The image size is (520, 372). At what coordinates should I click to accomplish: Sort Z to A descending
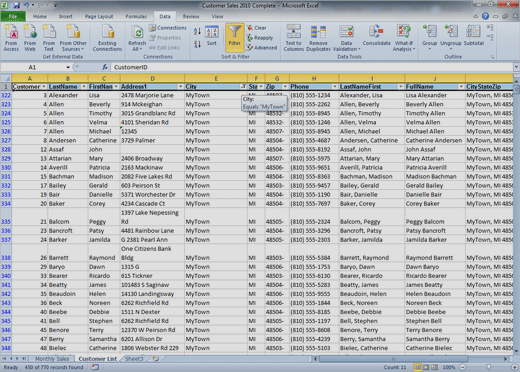click(x=197, y=44)
